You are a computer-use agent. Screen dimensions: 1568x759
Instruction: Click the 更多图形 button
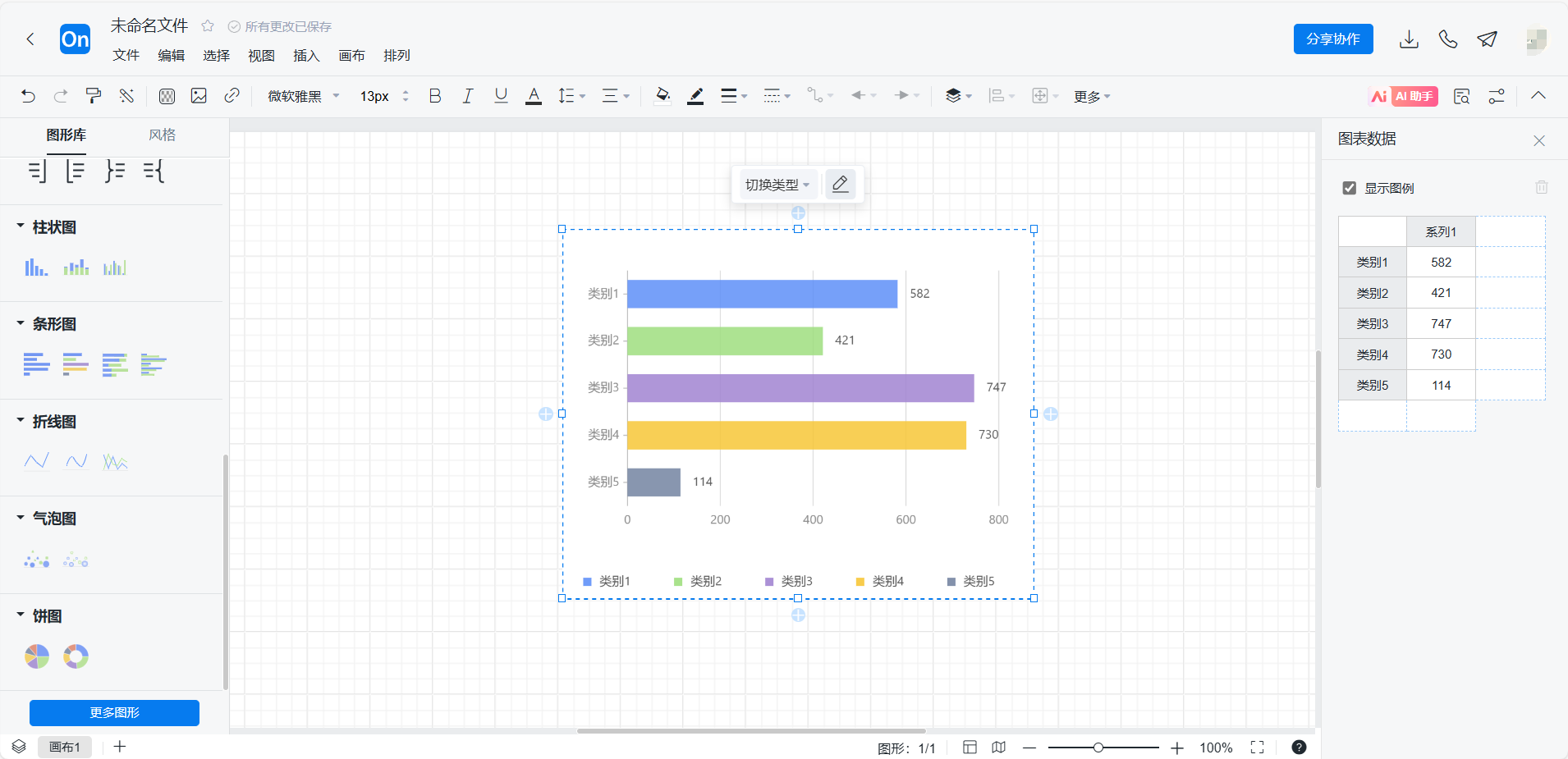pos(114,712)
